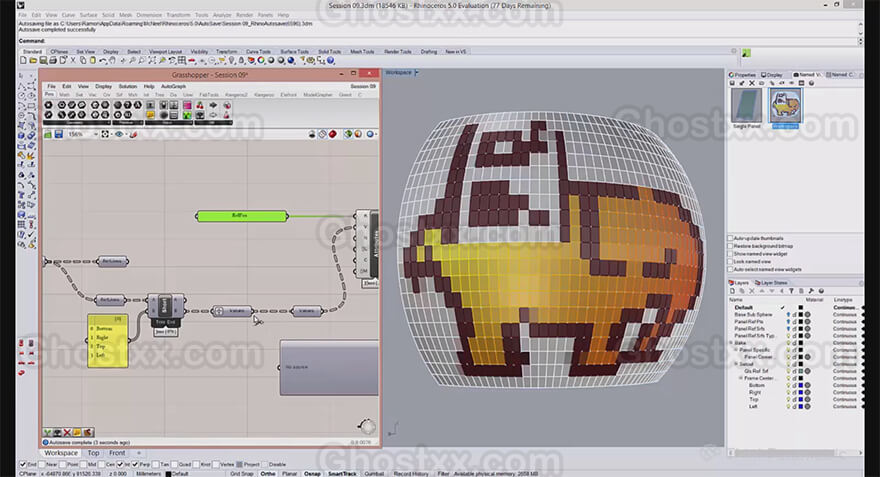Click the Layers panel tools hammer icon

point(811,291)
